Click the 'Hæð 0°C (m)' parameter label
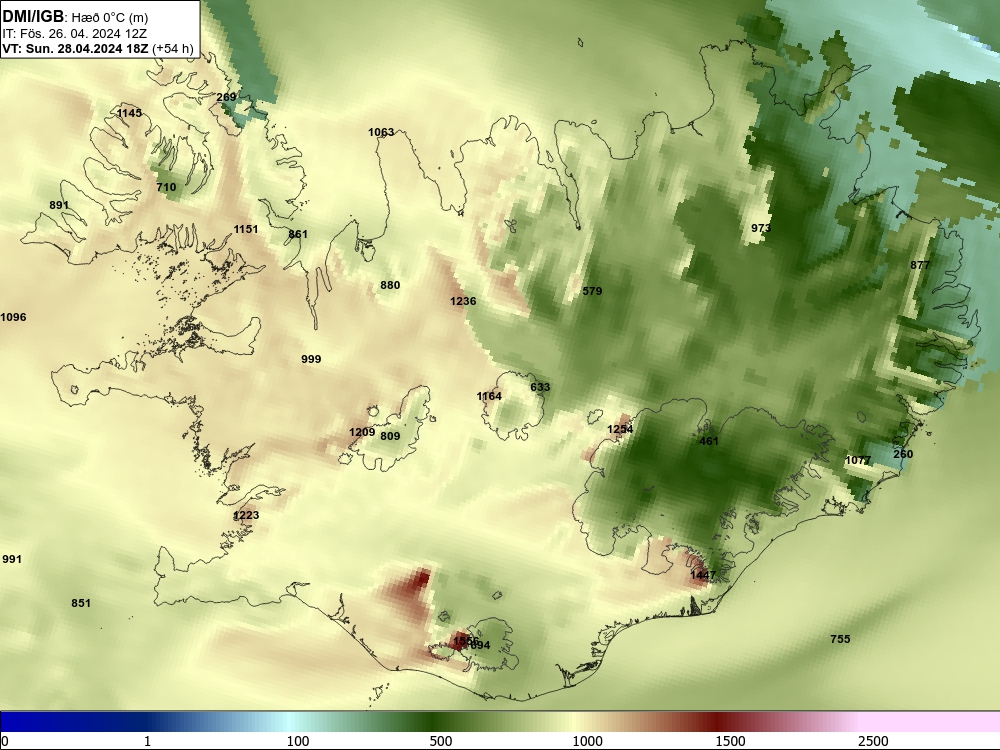Screen dimensions: 1000x750 pyautogui.click(x=109, y=18)
